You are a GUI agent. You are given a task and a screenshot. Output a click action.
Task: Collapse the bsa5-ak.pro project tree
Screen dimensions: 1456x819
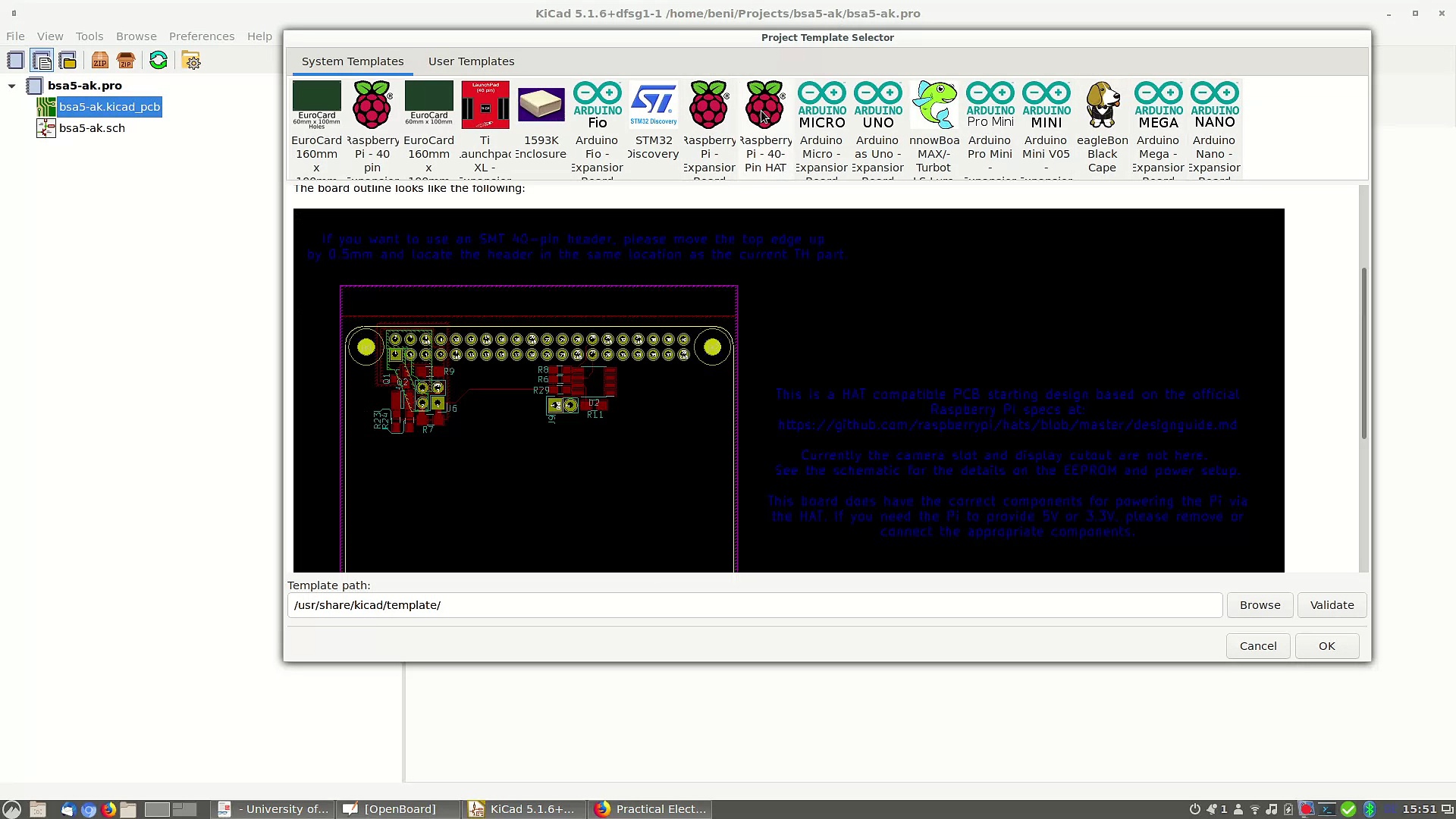pos(12,86)
